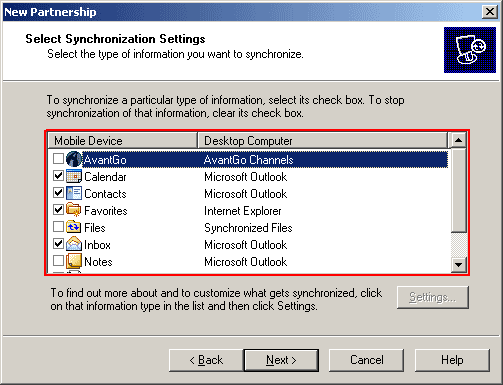Click the Contacts card icon
This screenshot has height=385, width=503.
[x=74, y=193]
